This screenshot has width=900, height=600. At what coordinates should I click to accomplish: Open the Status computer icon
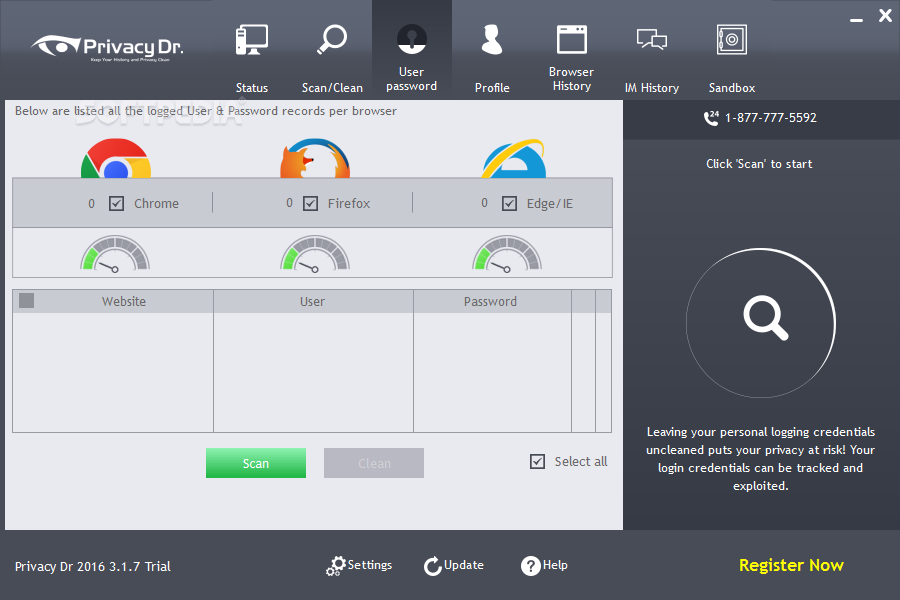coord(251,40)
